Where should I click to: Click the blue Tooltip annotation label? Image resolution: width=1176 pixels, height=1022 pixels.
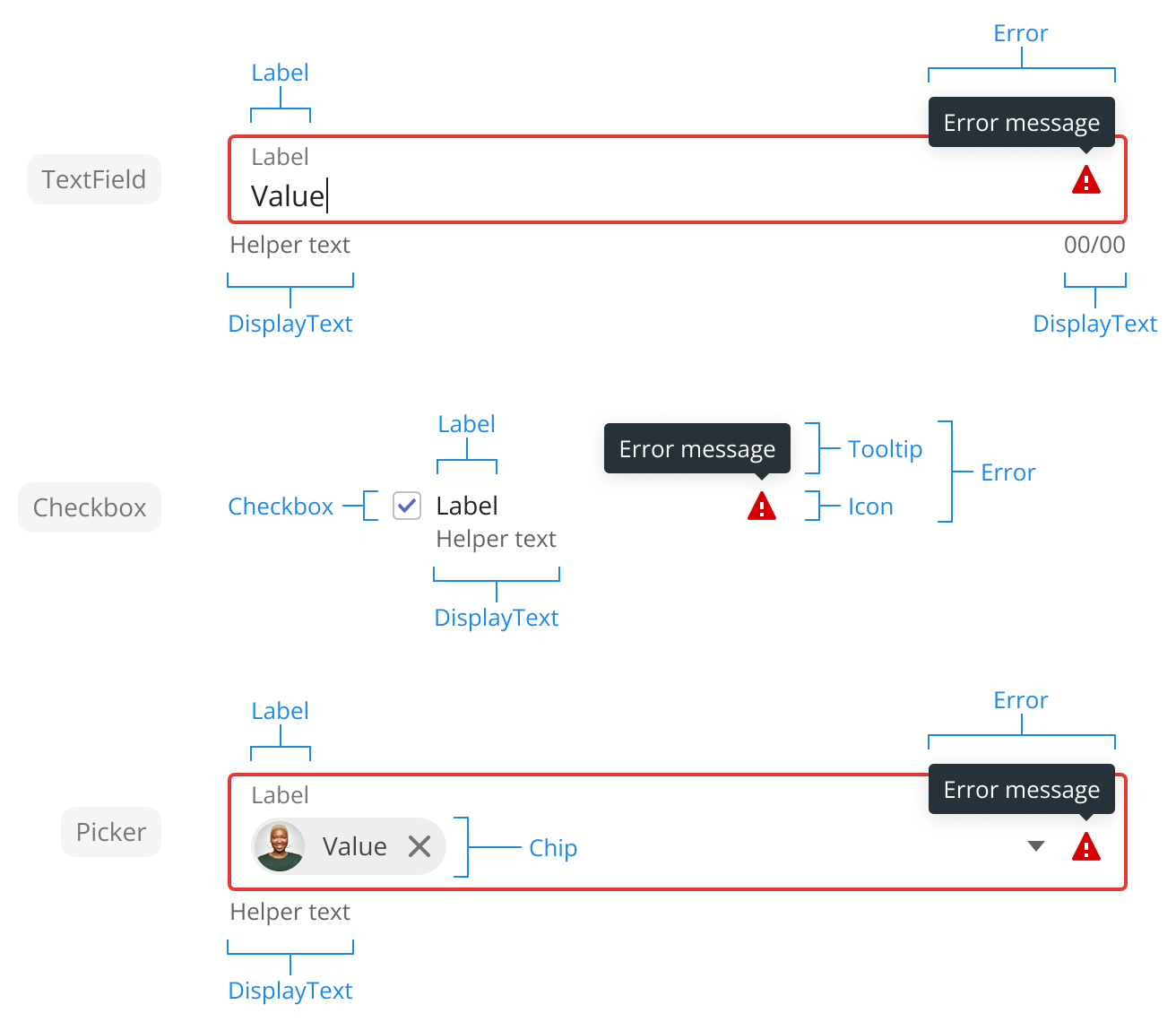tap(885, 449)
